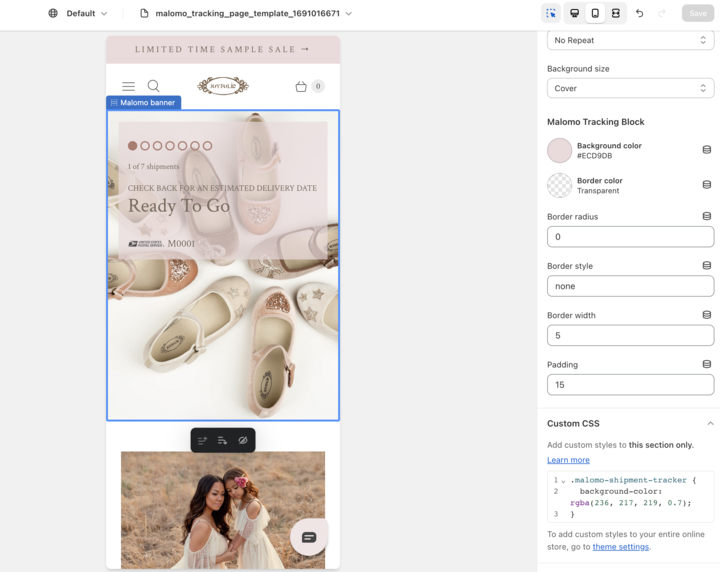Connect dynamic source for Border radius
Screen dimensions: 720x572
click(x=707, y=216)
